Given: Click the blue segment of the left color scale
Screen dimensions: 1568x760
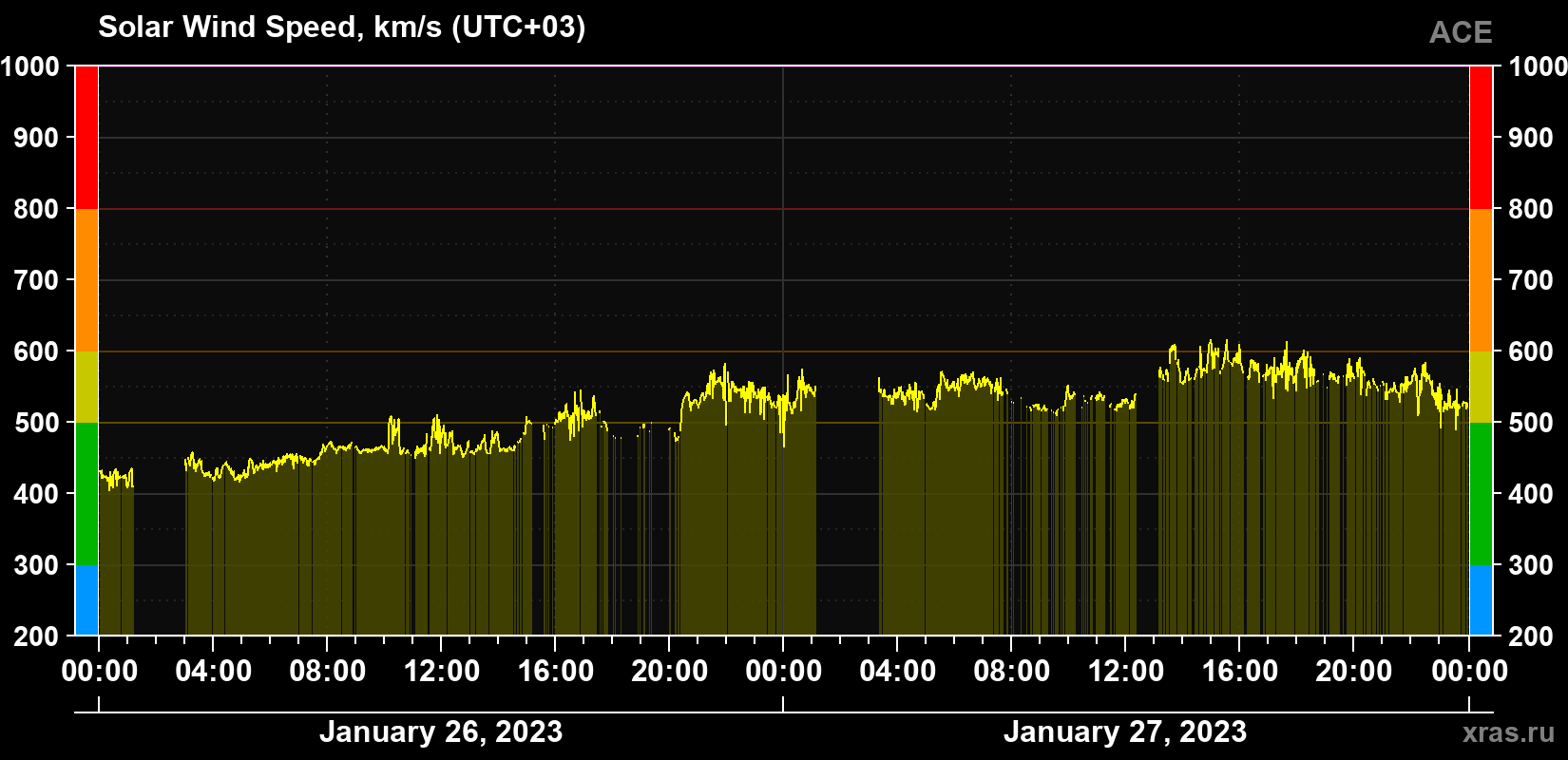Looking at the screenshot, I should click(x=86, y=600).
